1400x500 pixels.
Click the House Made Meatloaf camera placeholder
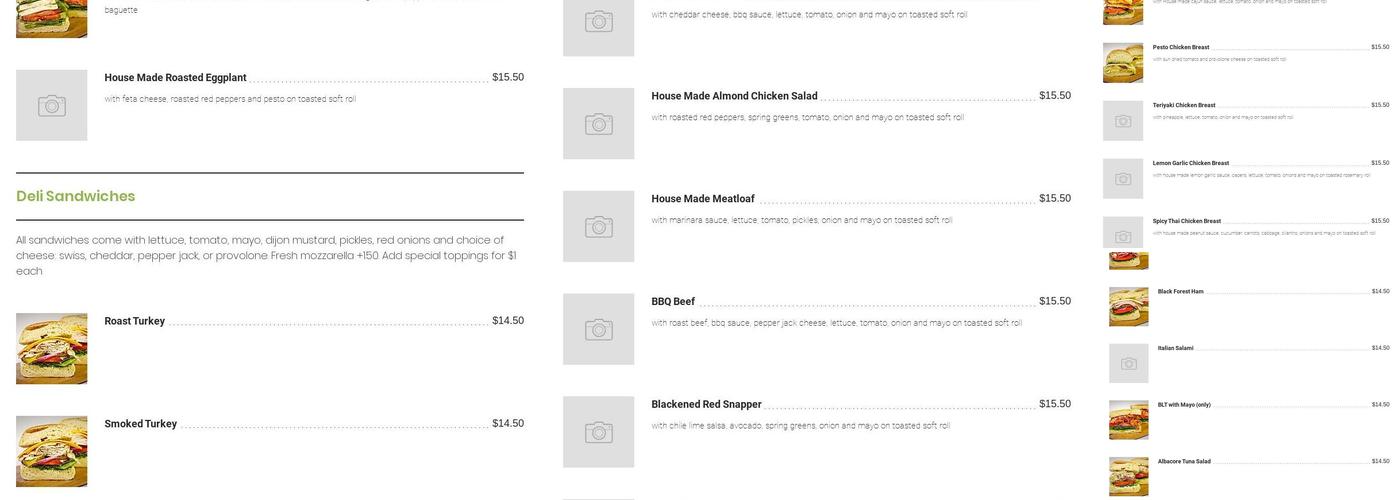point(598,227)
